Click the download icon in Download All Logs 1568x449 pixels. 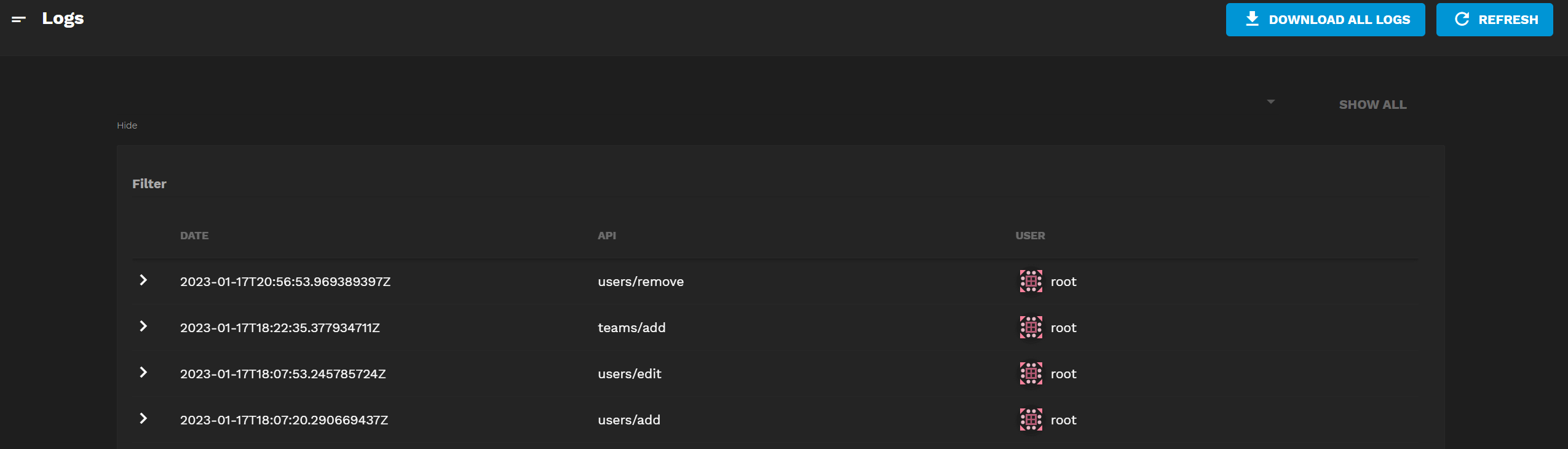1252,19
